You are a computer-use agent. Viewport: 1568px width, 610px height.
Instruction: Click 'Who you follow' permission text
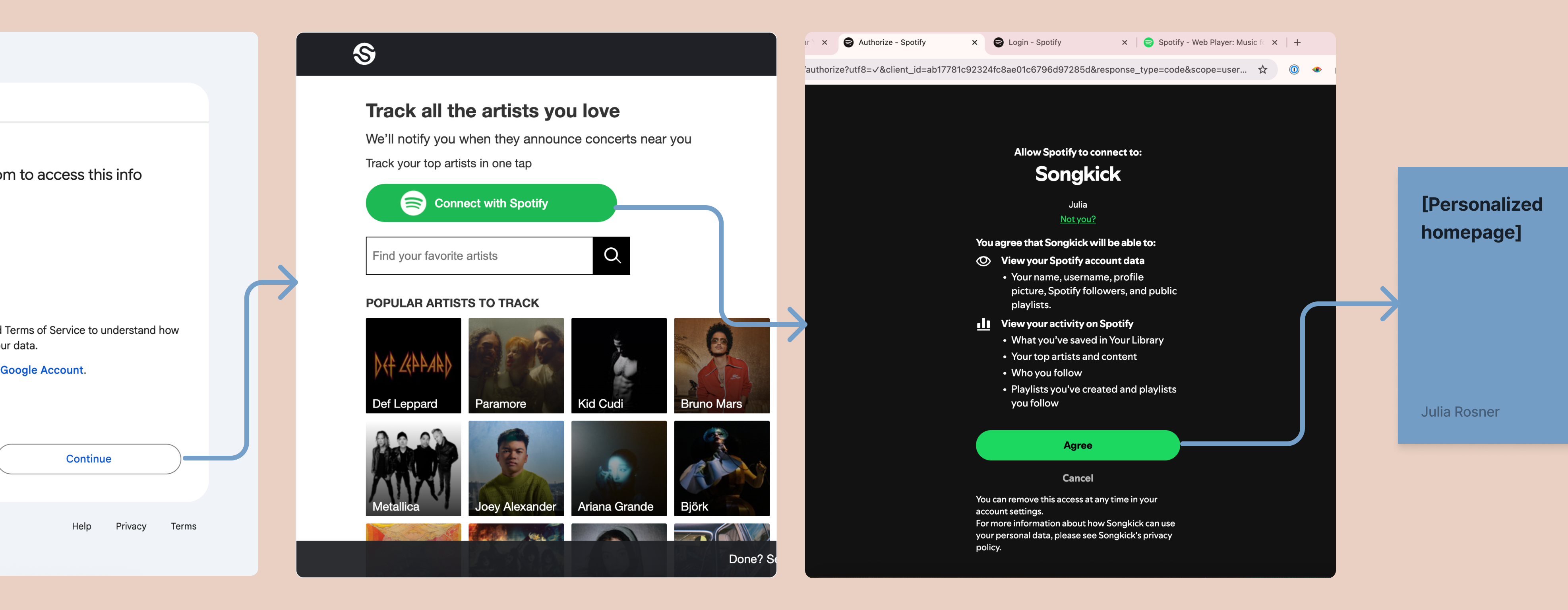1046,373
